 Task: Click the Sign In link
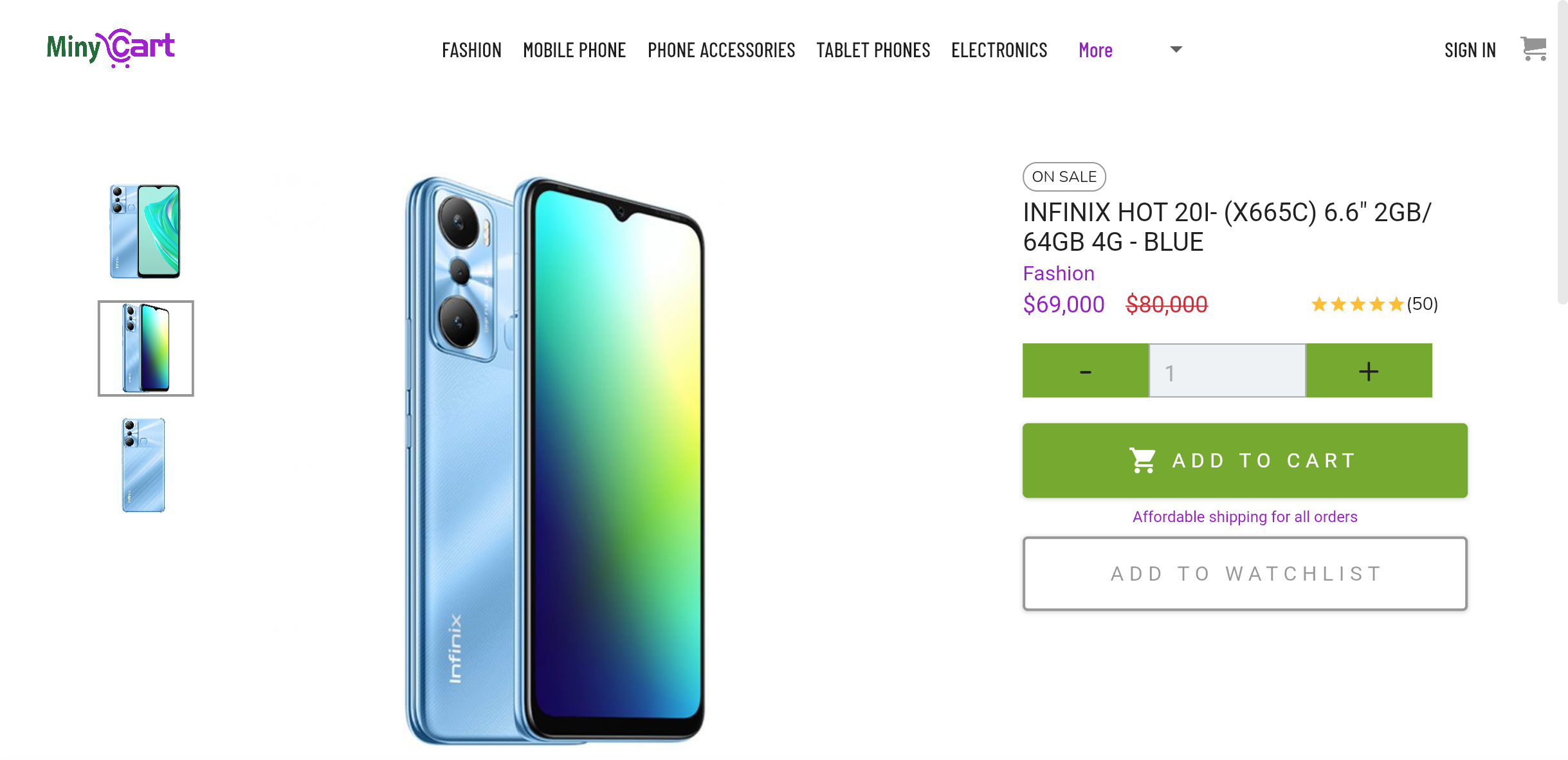(1470, 50)
